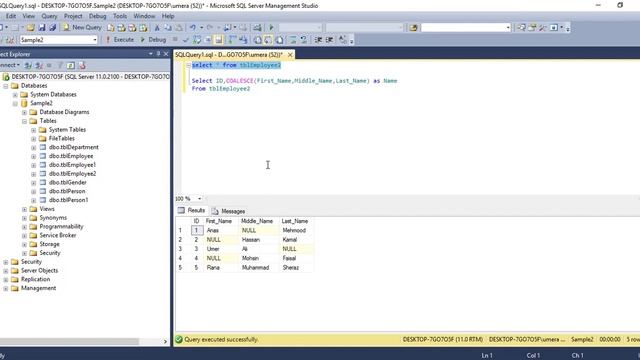The height and width of the screenshot is (360, 640).
Task: Click the Refresh icon in Object Explorer
Action: (71, 65)
